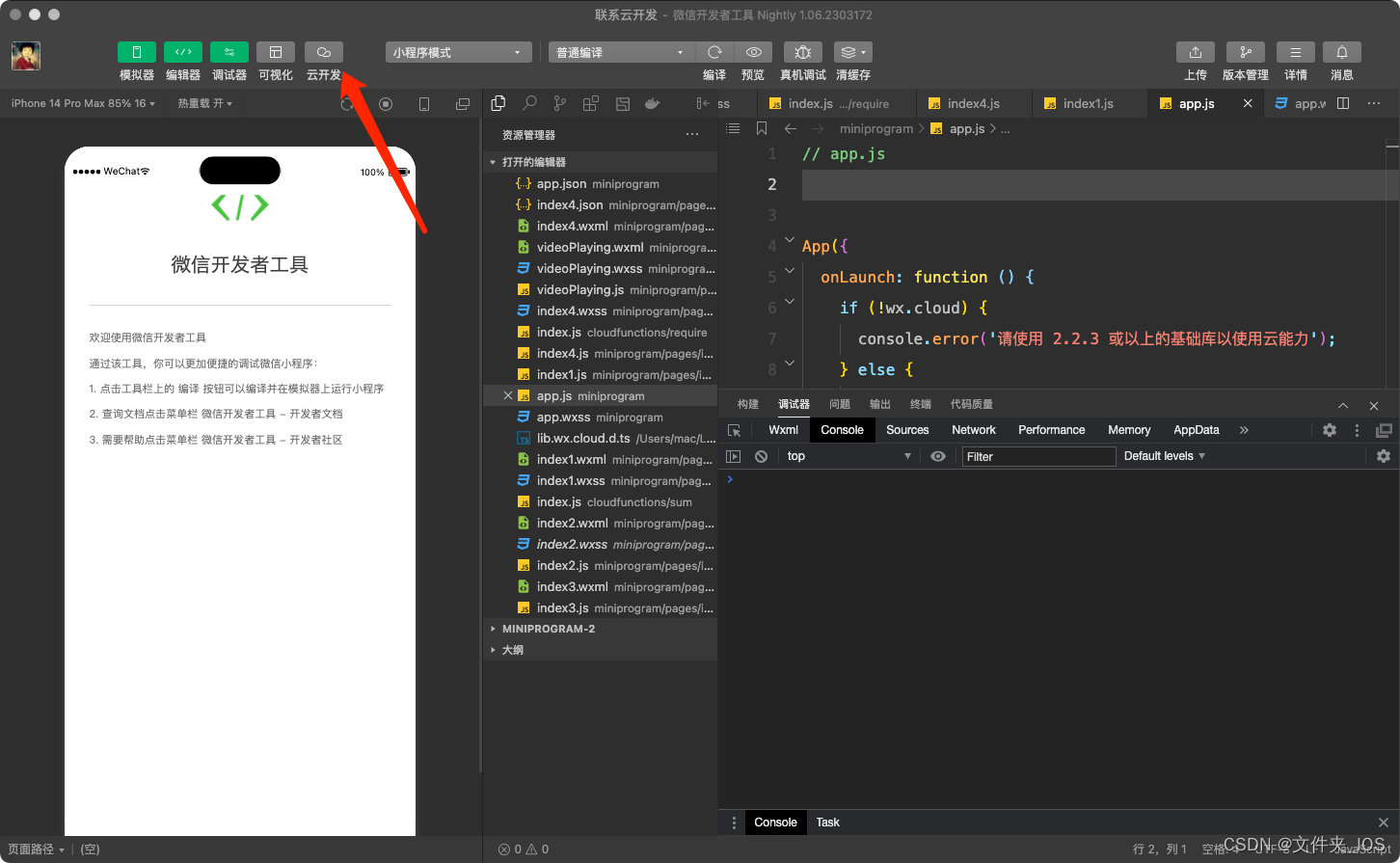This screenshot has width=1400, height=863.
Task: Select lib.wx.cloud.d.ts file entry
Action: click(600, 438)
